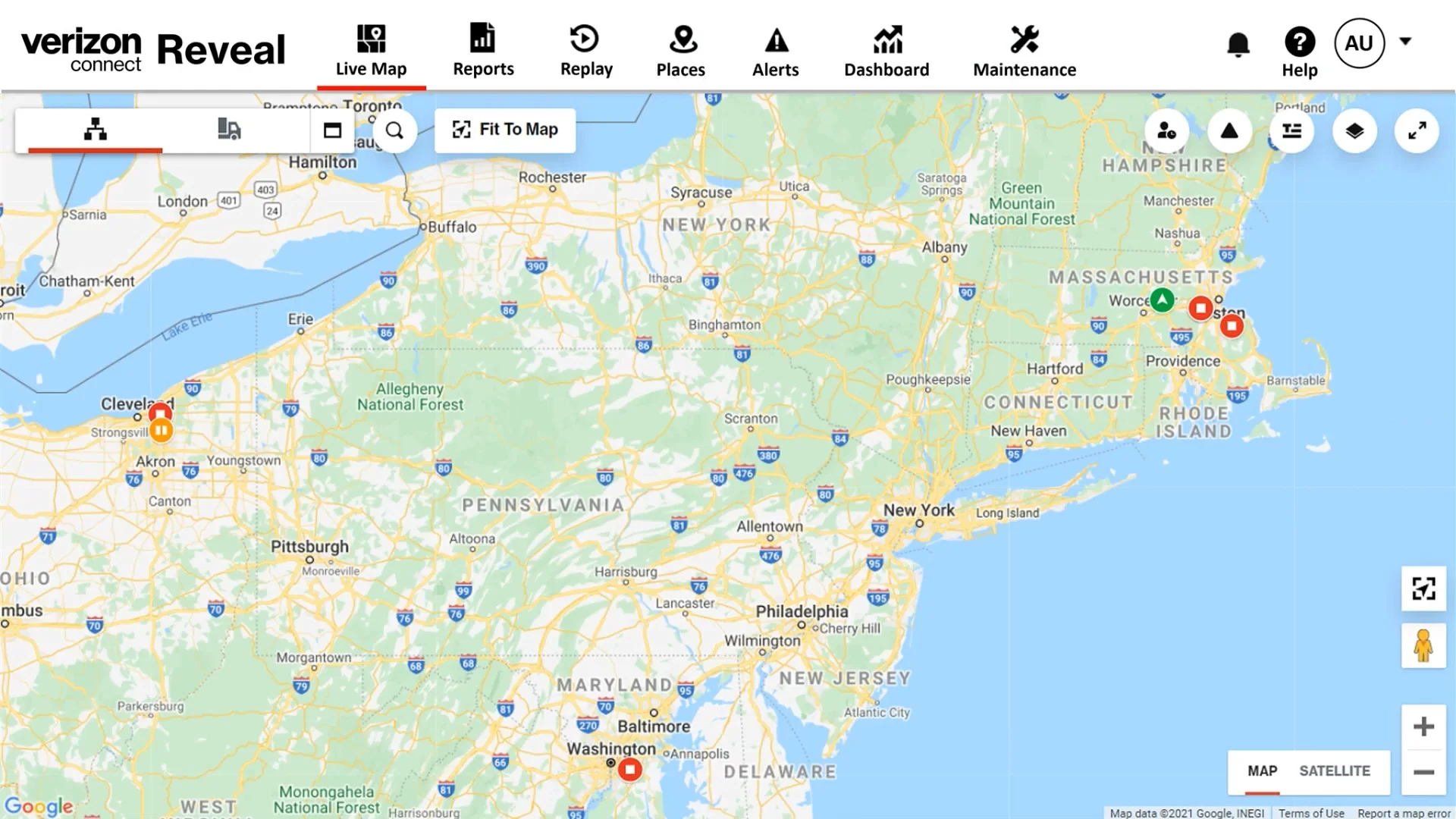Select the vehicles list tab icon
Screen dimensions: 1456x819
[229, 130]
